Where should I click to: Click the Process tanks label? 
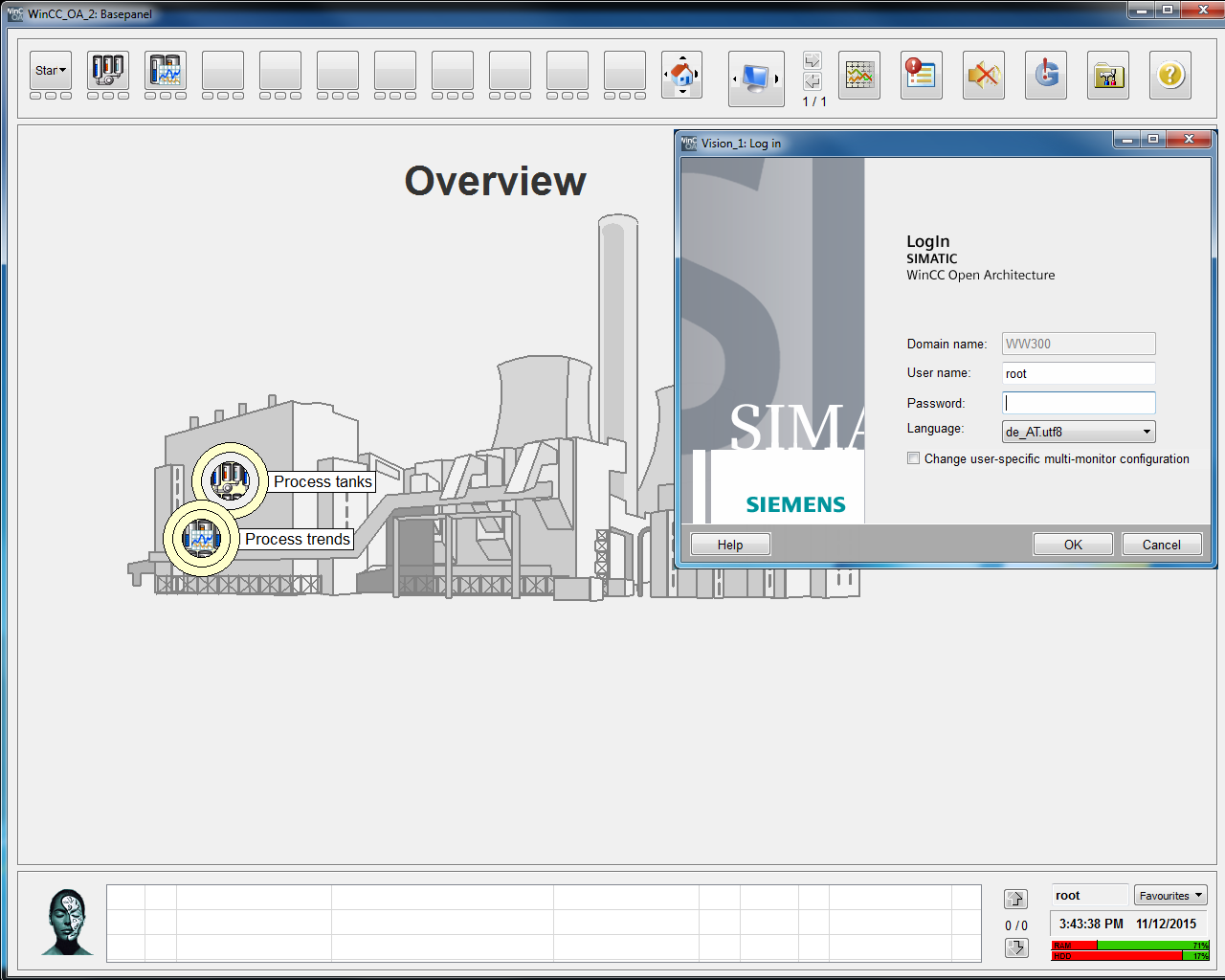coord(323,481)
